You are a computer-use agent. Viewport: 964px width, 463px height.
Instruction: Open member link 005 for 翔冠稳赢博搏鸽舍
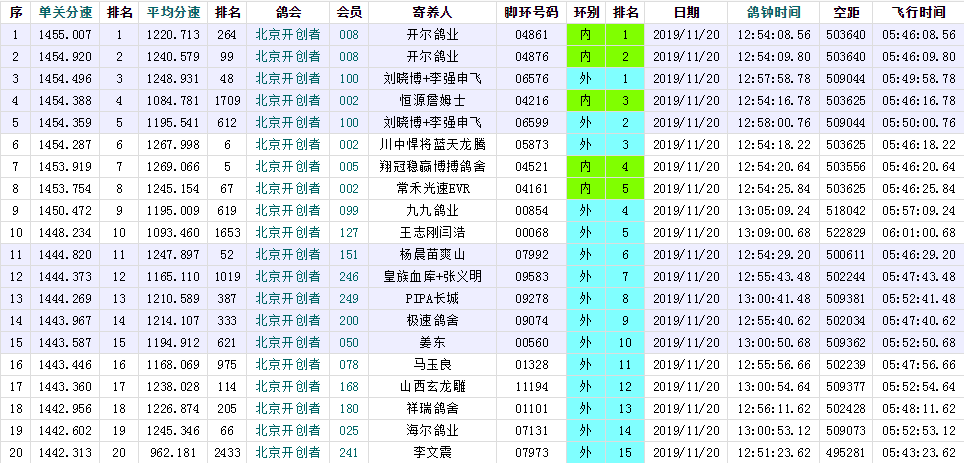click(x=349, y=167)
